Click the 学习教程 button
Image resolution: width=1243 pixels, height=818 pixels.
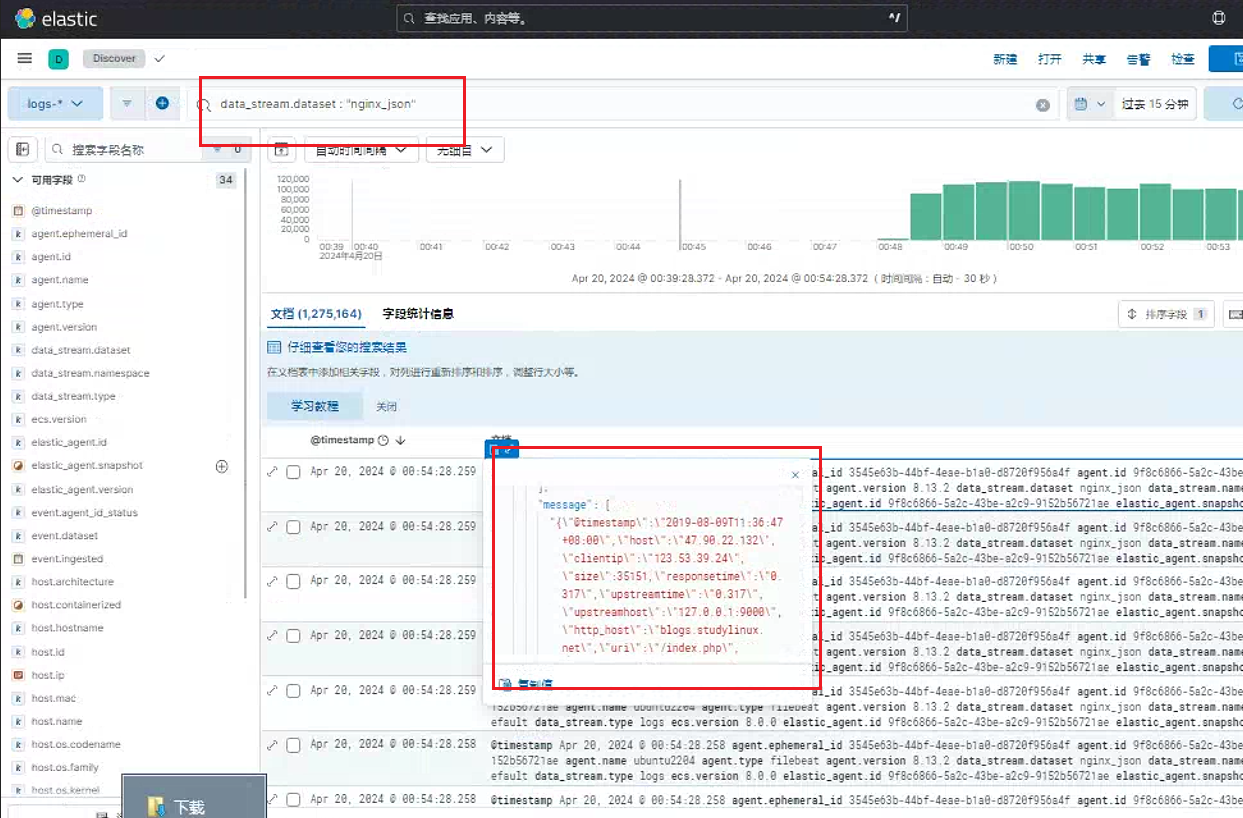click(x=315, y=407)
